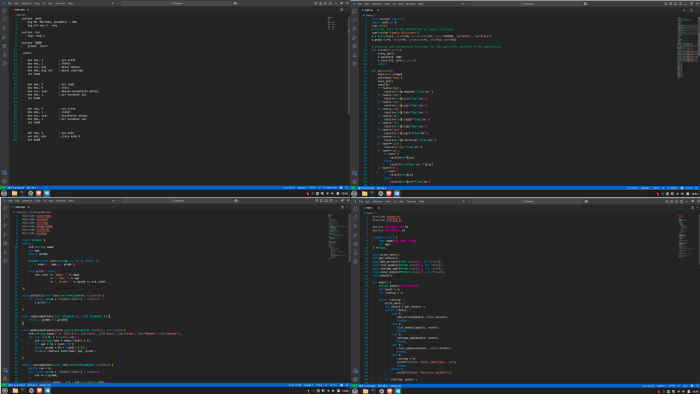Viewport: 700px width, 394px height.
Task: Open Manage gear in the main.c window
Action: (x=355, y=379)
